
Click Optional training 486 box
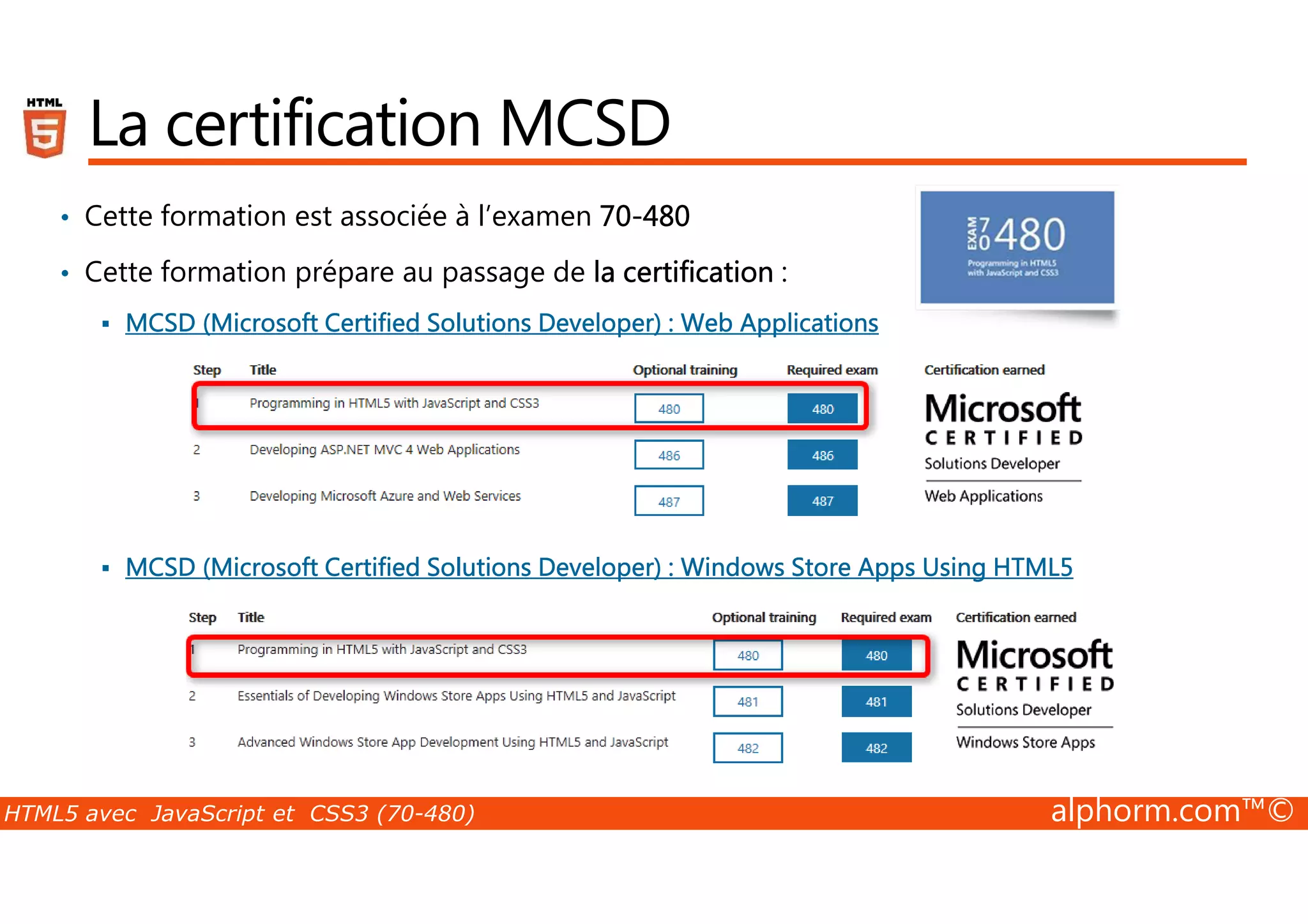pyautogui.click(x=669, y=455)
